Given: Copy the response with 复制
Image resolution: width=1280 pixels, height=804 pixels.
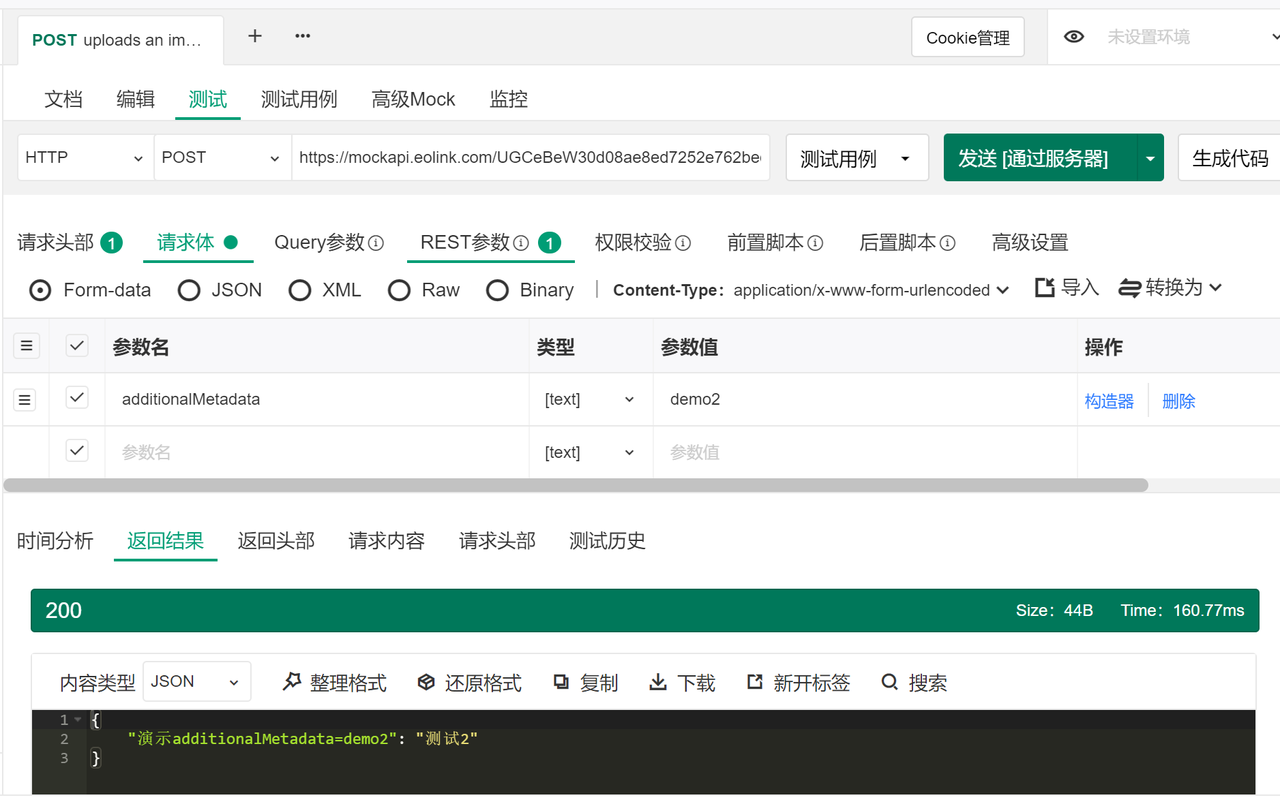Looking at the screenshot, I should [x=586, y=683].
